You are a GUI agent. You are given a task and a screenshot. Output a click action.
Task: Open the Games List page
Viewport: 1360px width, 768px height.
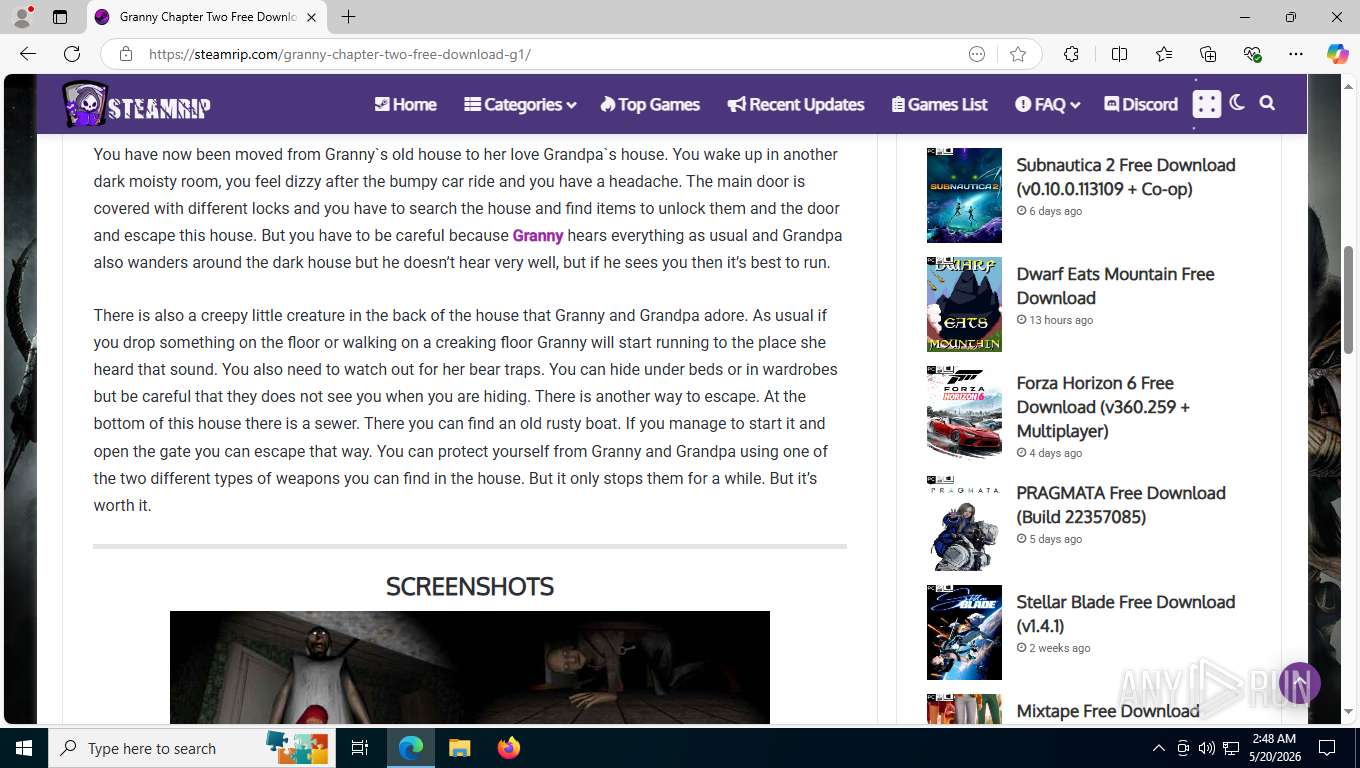939,104
